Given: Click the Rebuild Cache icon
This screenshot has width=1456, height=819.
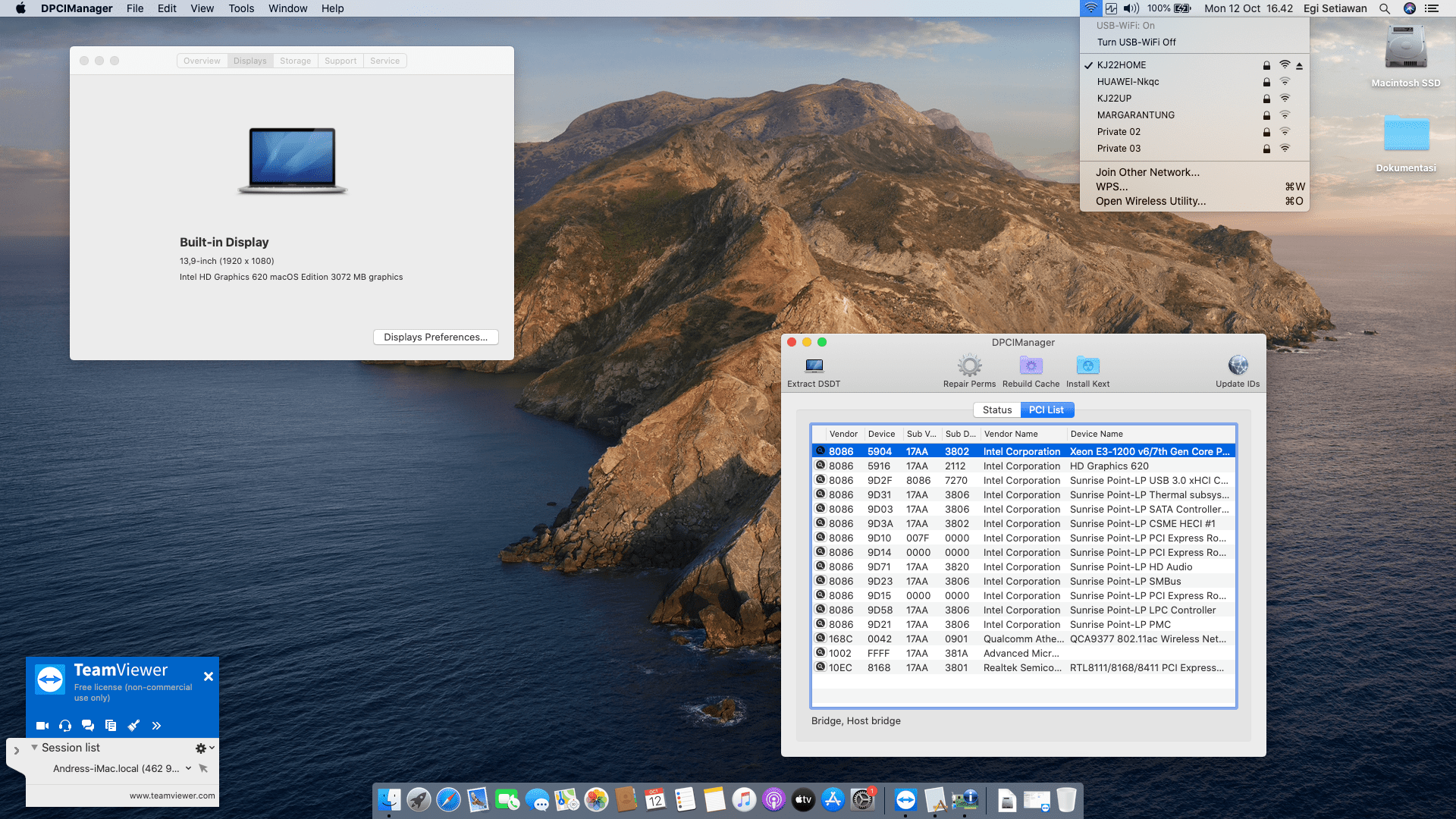Looking at the screenshot, I should tap(1031, 367).
